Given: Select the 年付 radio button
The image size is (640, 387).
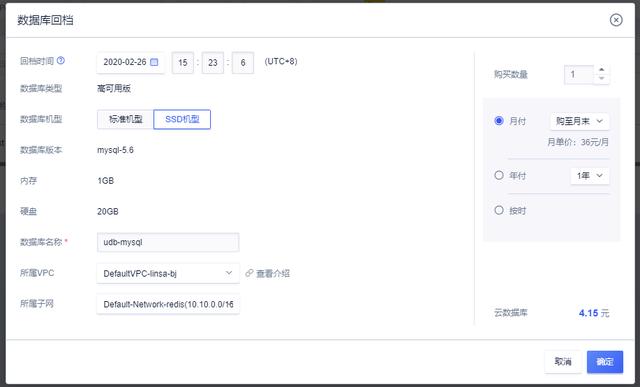Looking at the screenshot, I should click(x=499, y=175).
